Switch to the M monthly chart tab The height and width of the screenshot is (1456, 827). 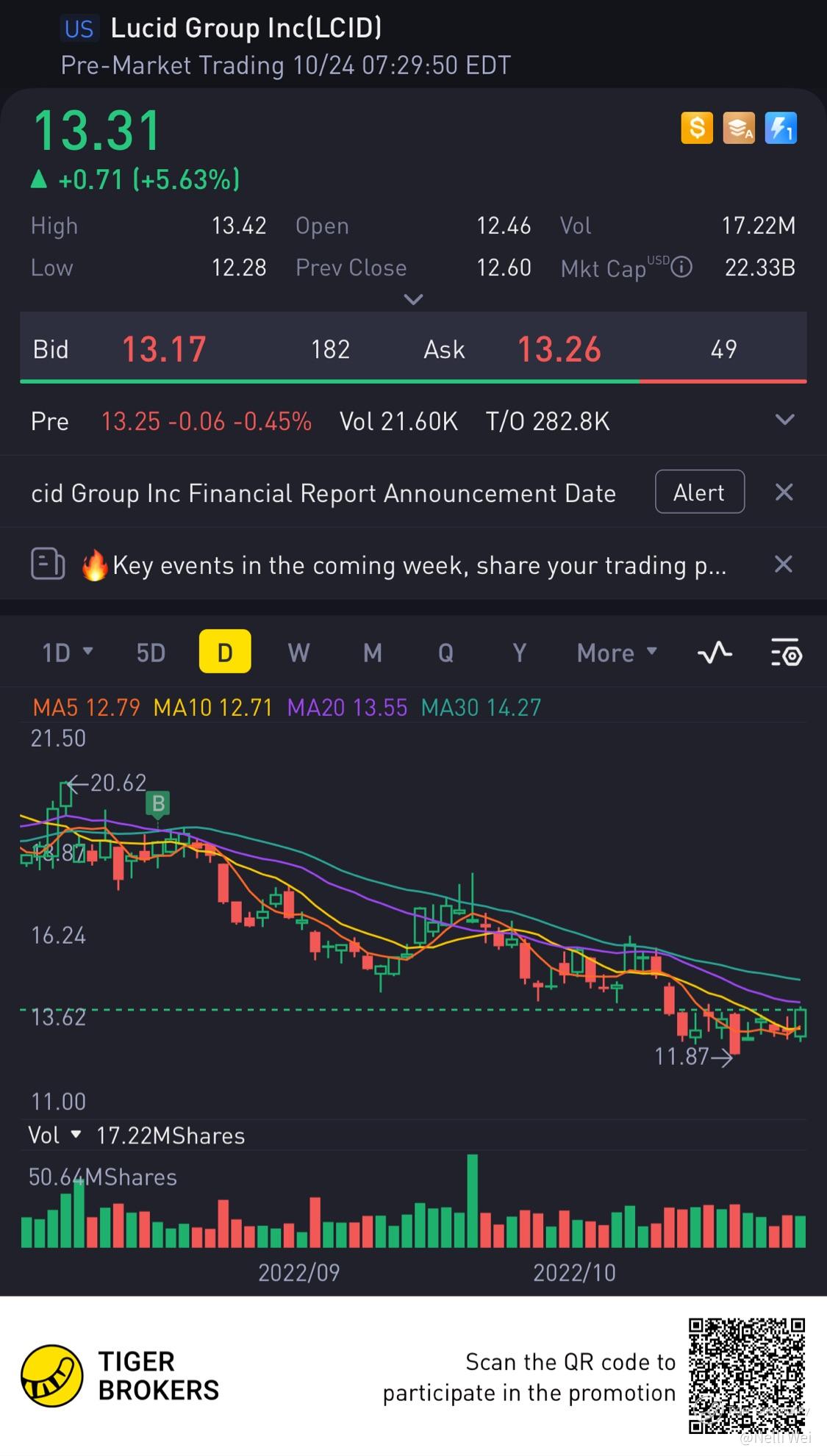373,653
